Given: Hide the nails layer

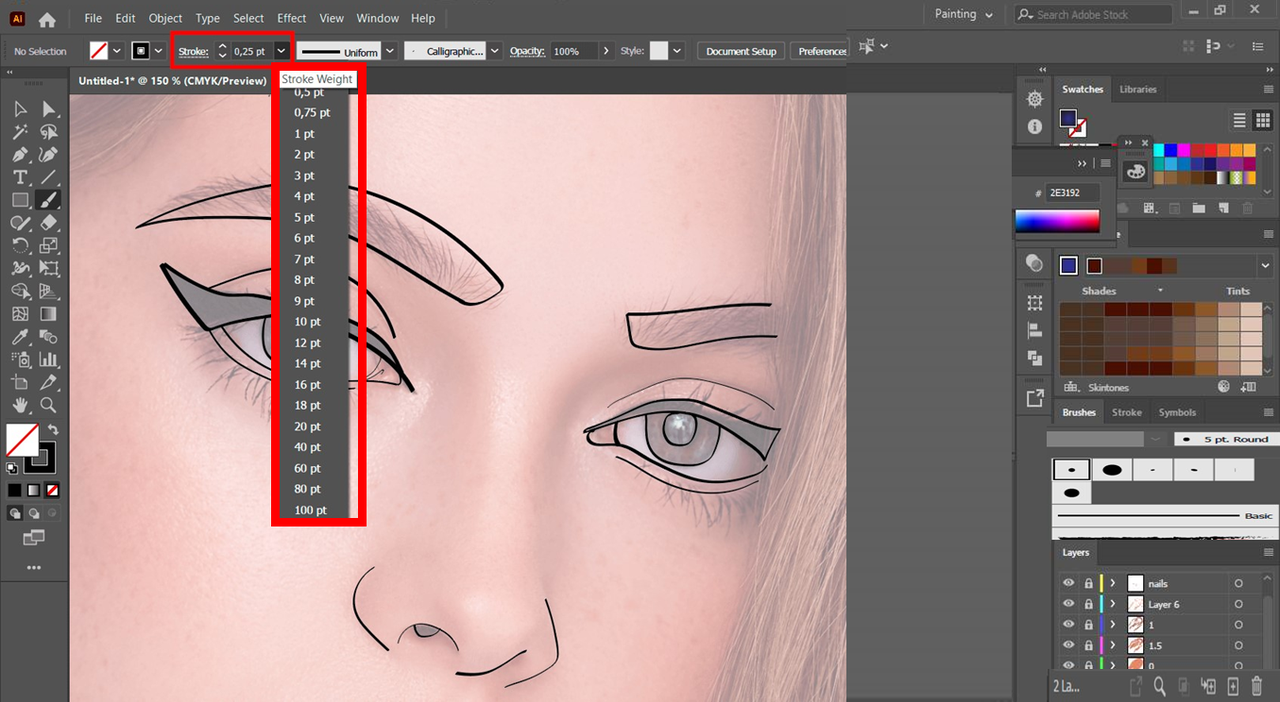Looking at the screenshot, I should tap(1069, 583).
